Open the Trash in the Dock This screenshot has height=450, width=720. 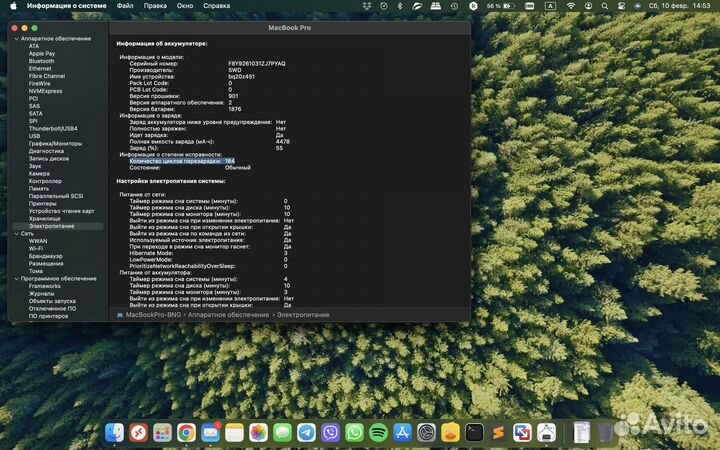tap(606, 433)
